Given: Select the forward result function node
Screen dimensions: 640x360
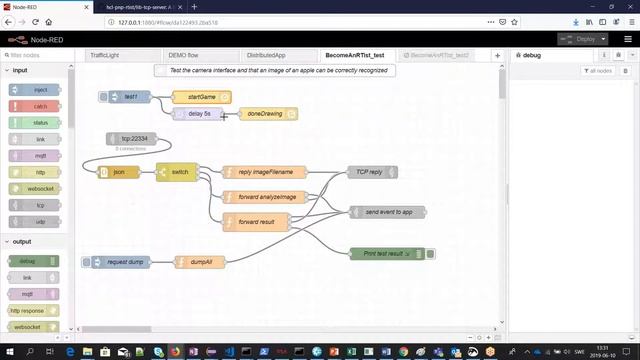Looking at the screenshot, I should [256, 222].
